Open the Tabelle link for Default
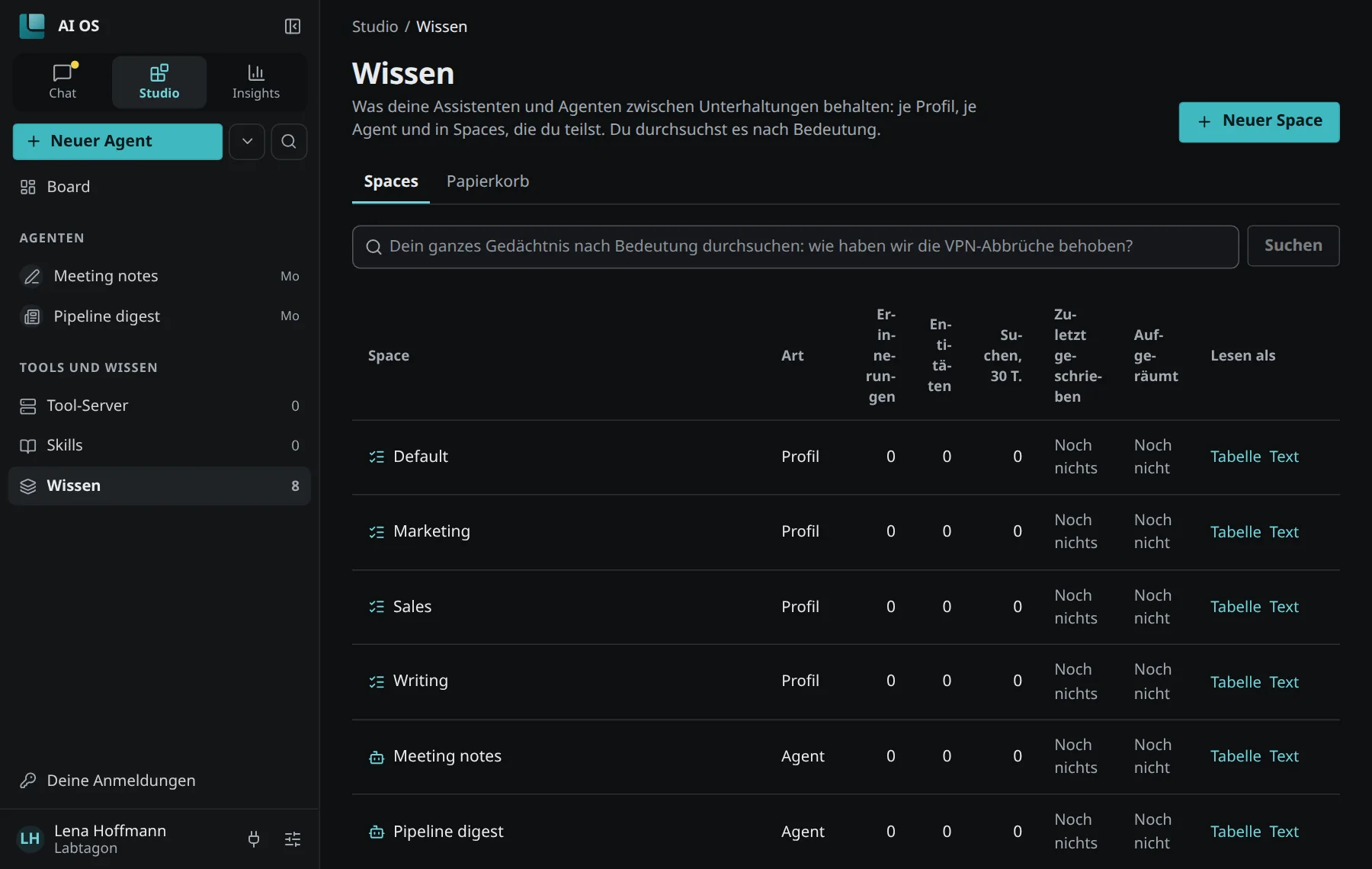The image size is (1372, 869). (1236, 457)
